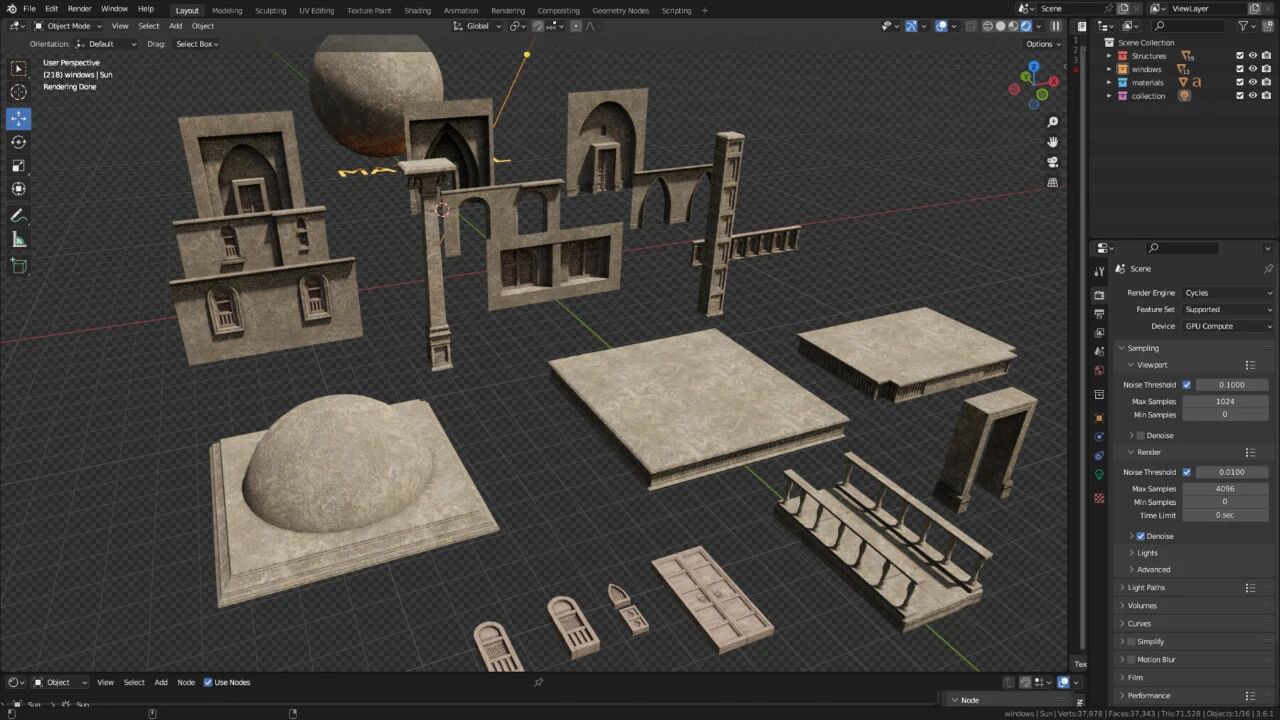The image size is (1280, 720).
Task: Click the zoom magnifier viewport icon
Action: (x=1053, y=122)
